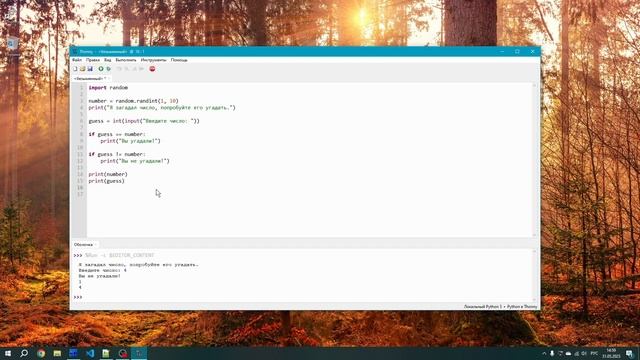Open the Windows Start menu

tap(8, 353)
